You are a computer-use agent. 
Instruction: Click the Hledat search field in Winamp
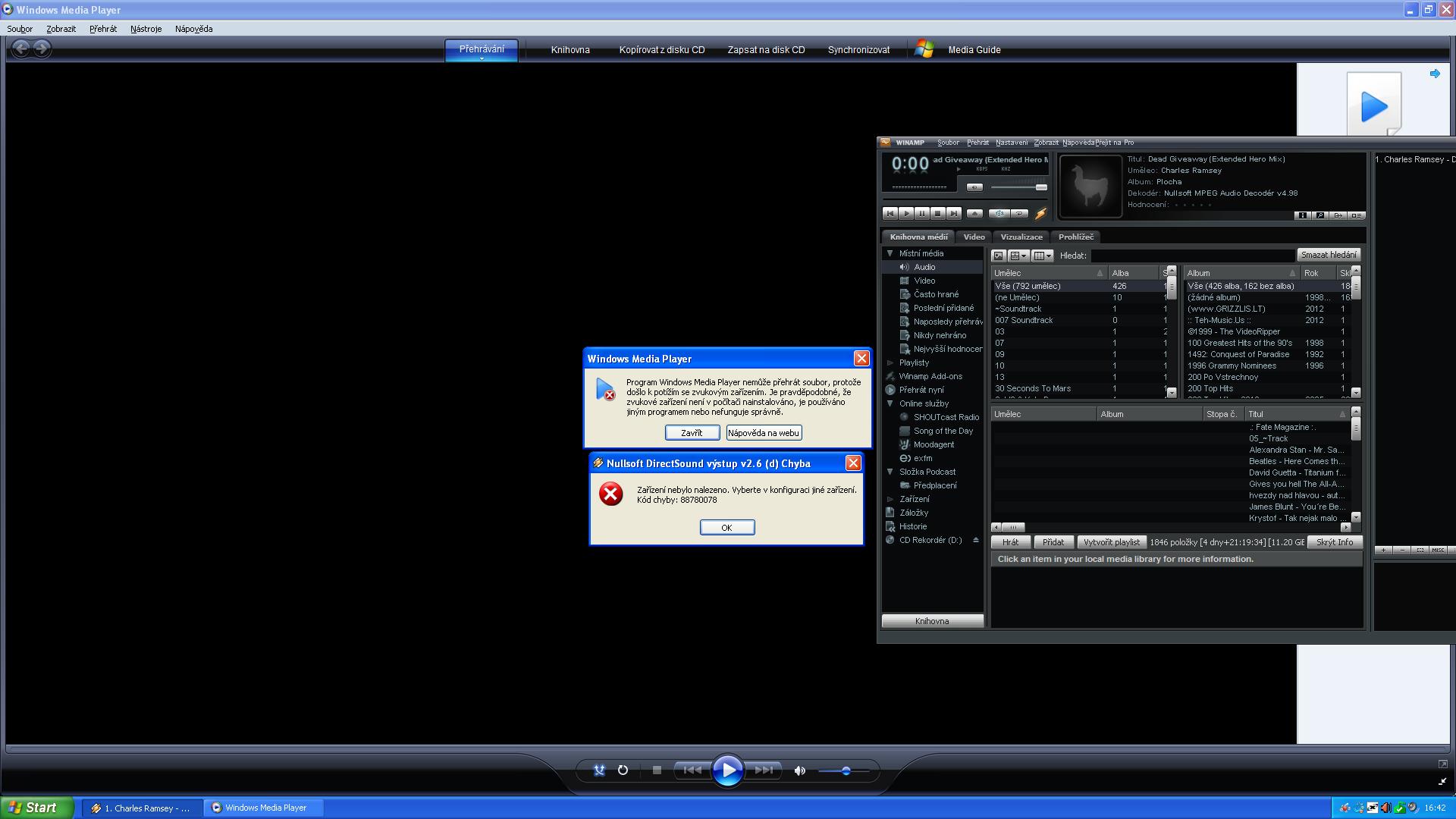1192,256
